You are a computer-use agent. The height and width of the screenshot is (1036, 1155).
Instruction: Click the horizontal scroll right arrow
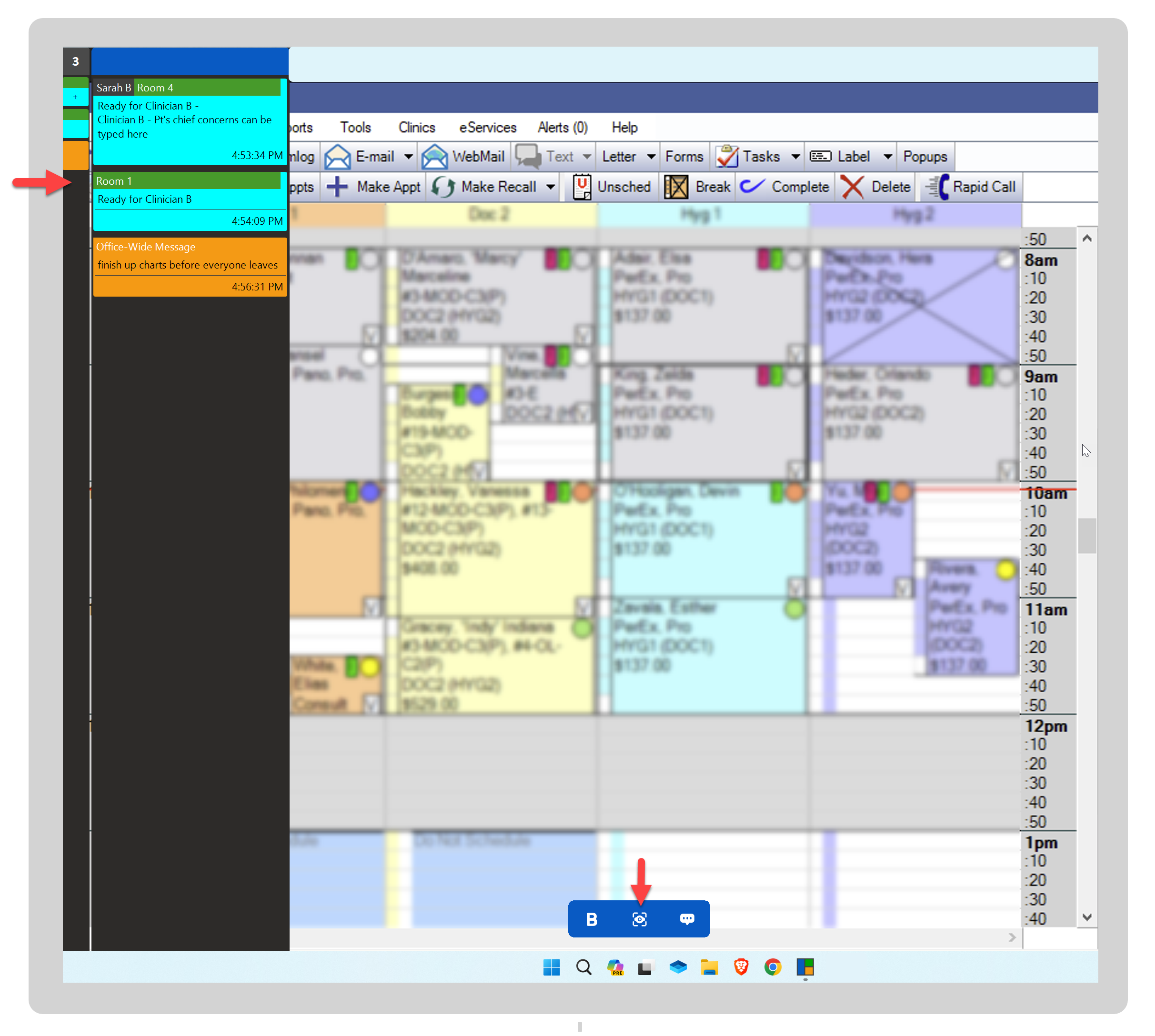point(1013,938)
